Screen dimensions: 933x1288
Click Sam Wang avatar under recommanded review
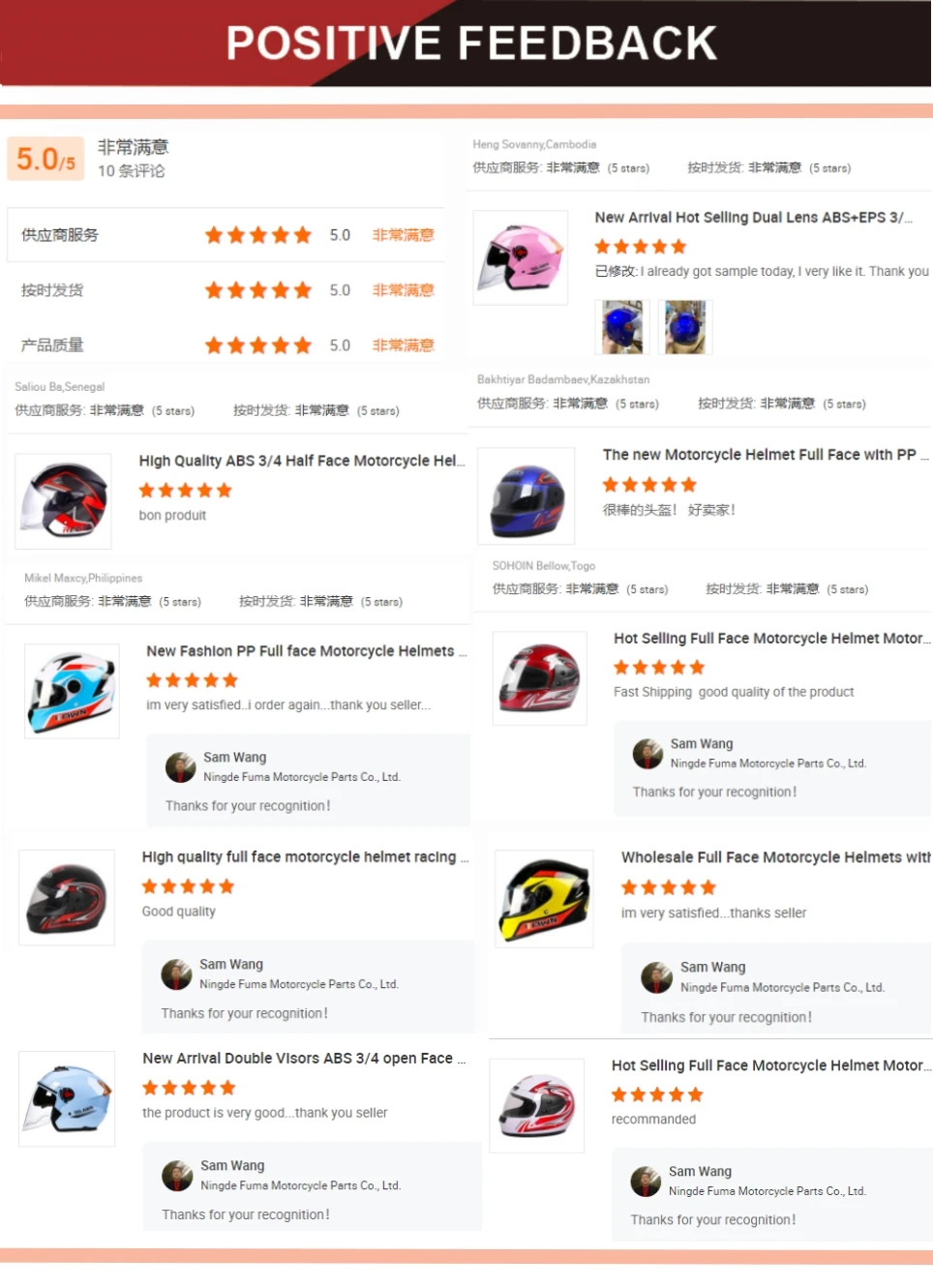646,1182
